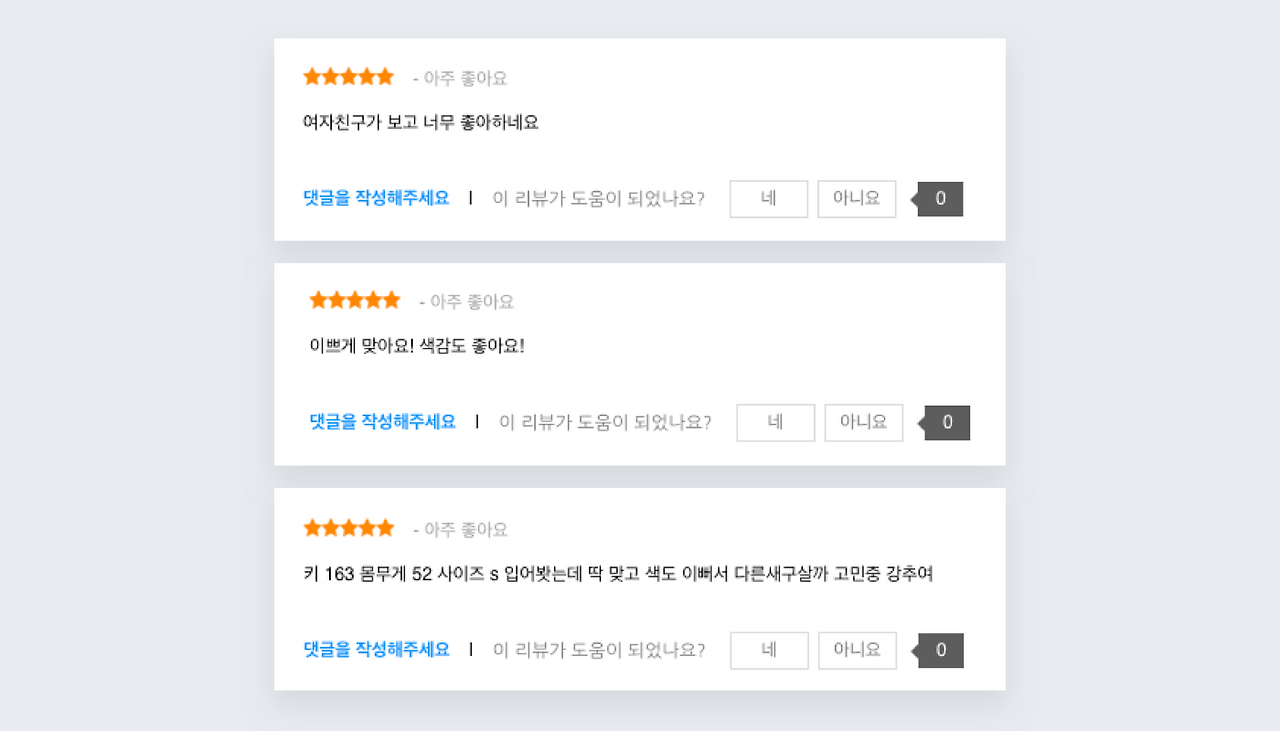
Task: Click the review text "여자친구가 보고 너무 좋아하네요"
Action: tap(421, 121)
